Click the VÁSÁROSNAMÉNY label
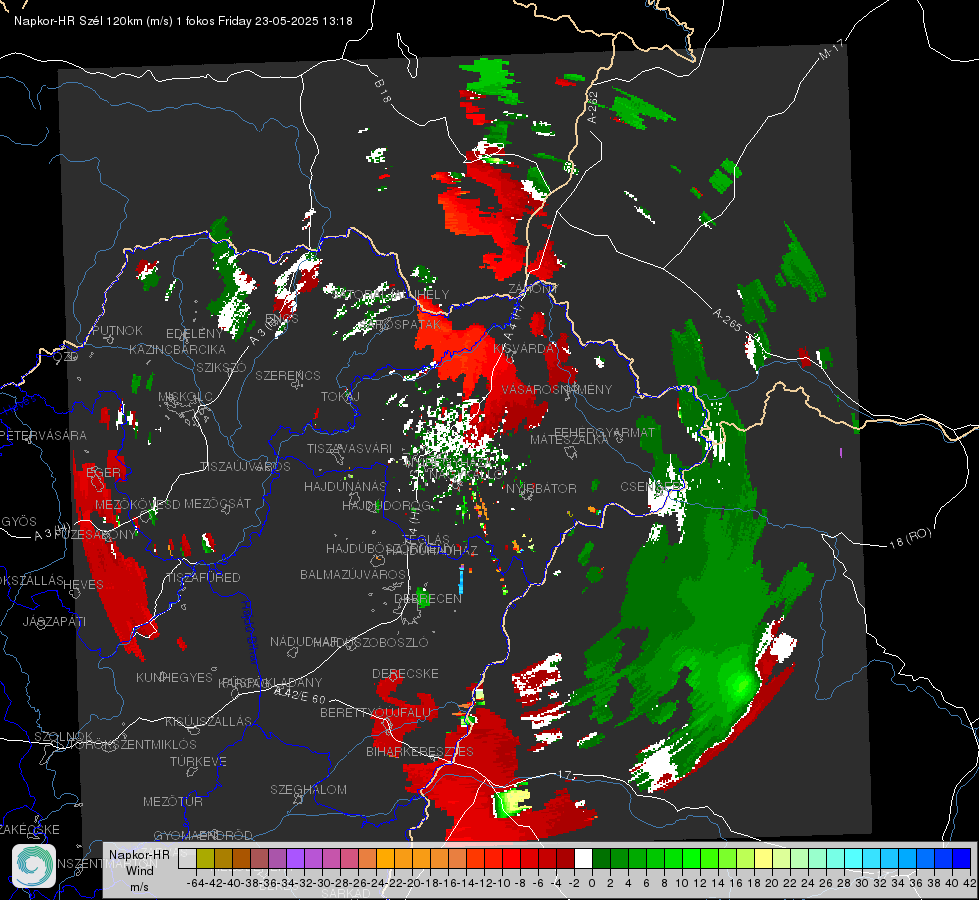 click(557, 389)
